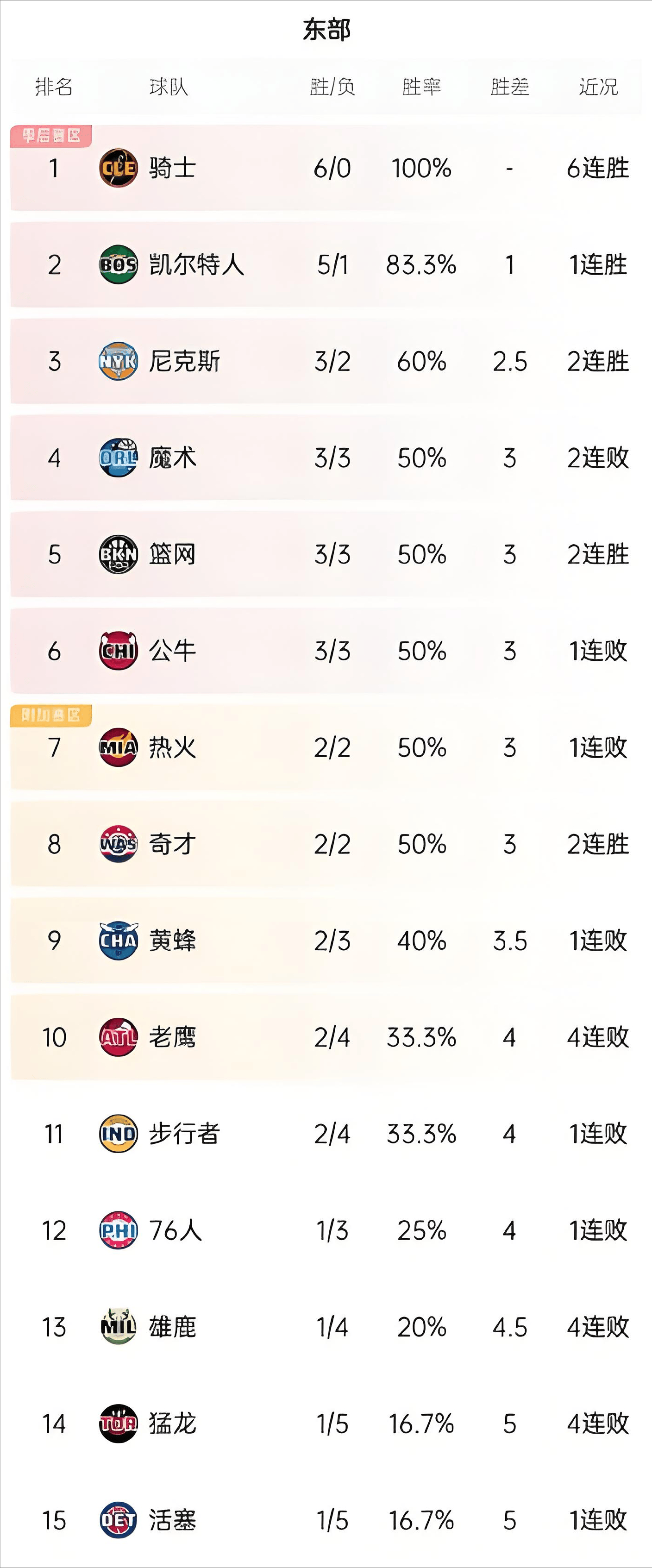652x1568 pixels.
Task: Click the Celtics BOS team logo
Action: pos(118,264)
